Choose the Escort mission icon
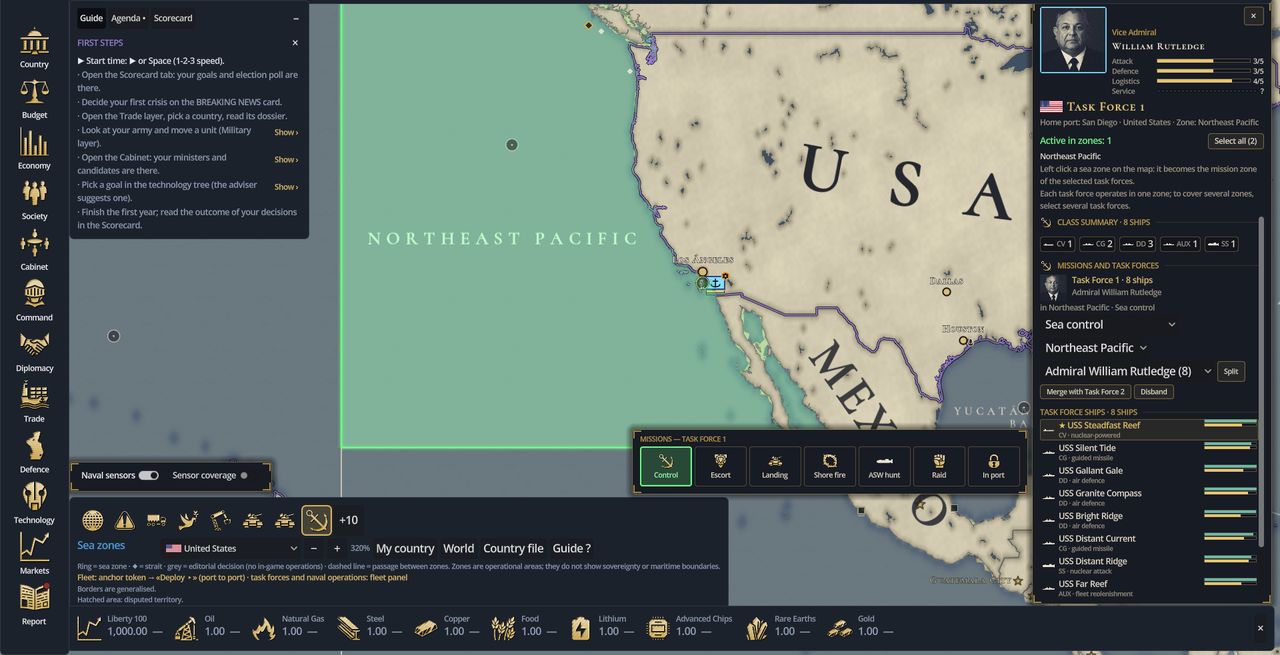This screenshot has width=1280, height=655. tap(721, 466)
